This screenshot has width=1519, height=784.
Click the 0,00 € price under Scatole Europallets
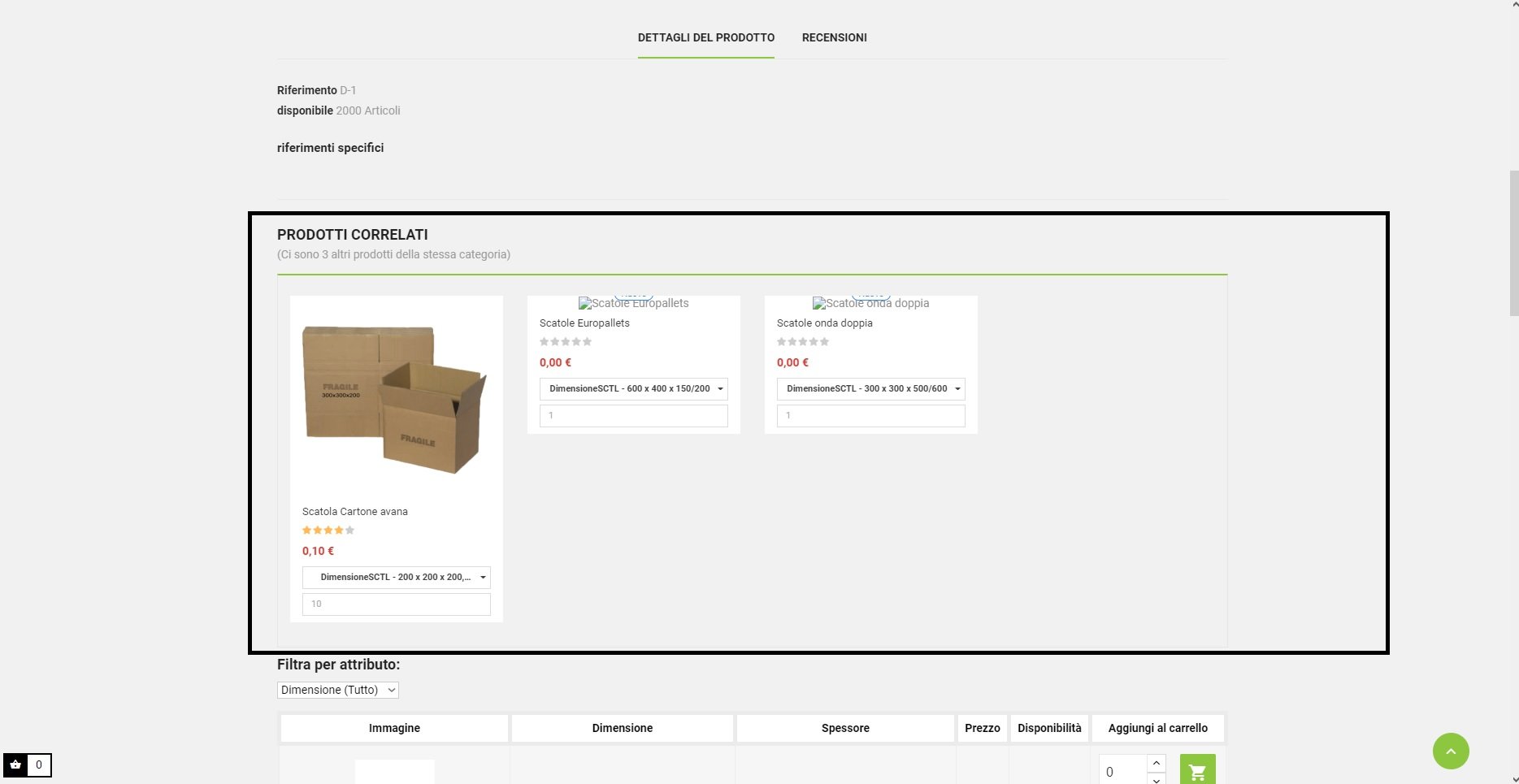[556, 362]
